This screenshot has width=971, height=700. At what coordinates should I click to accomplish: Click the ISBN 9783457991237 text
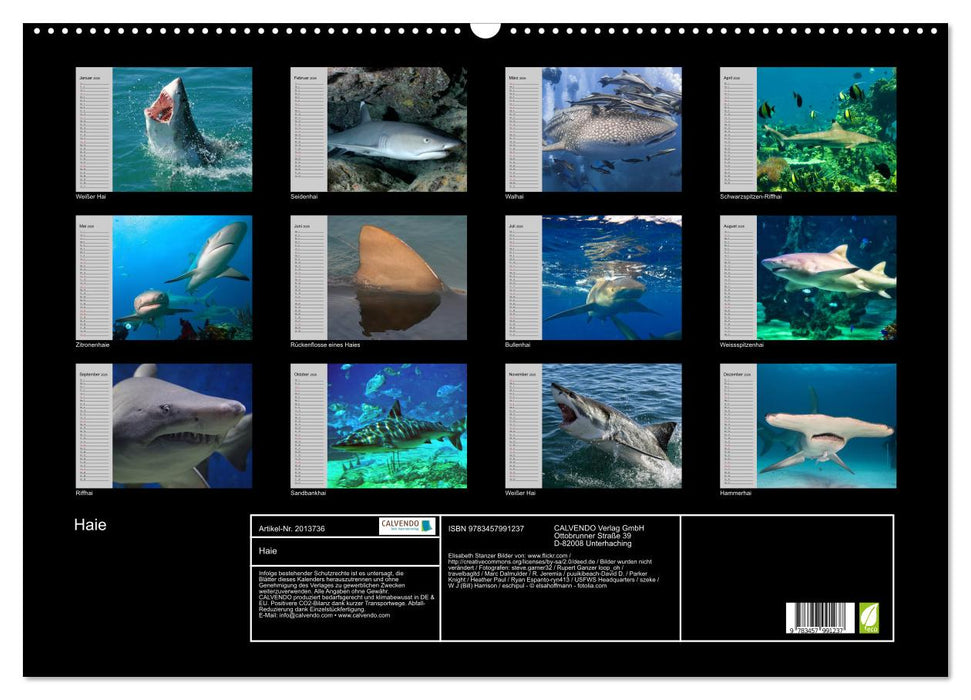[x=486, y=528]
